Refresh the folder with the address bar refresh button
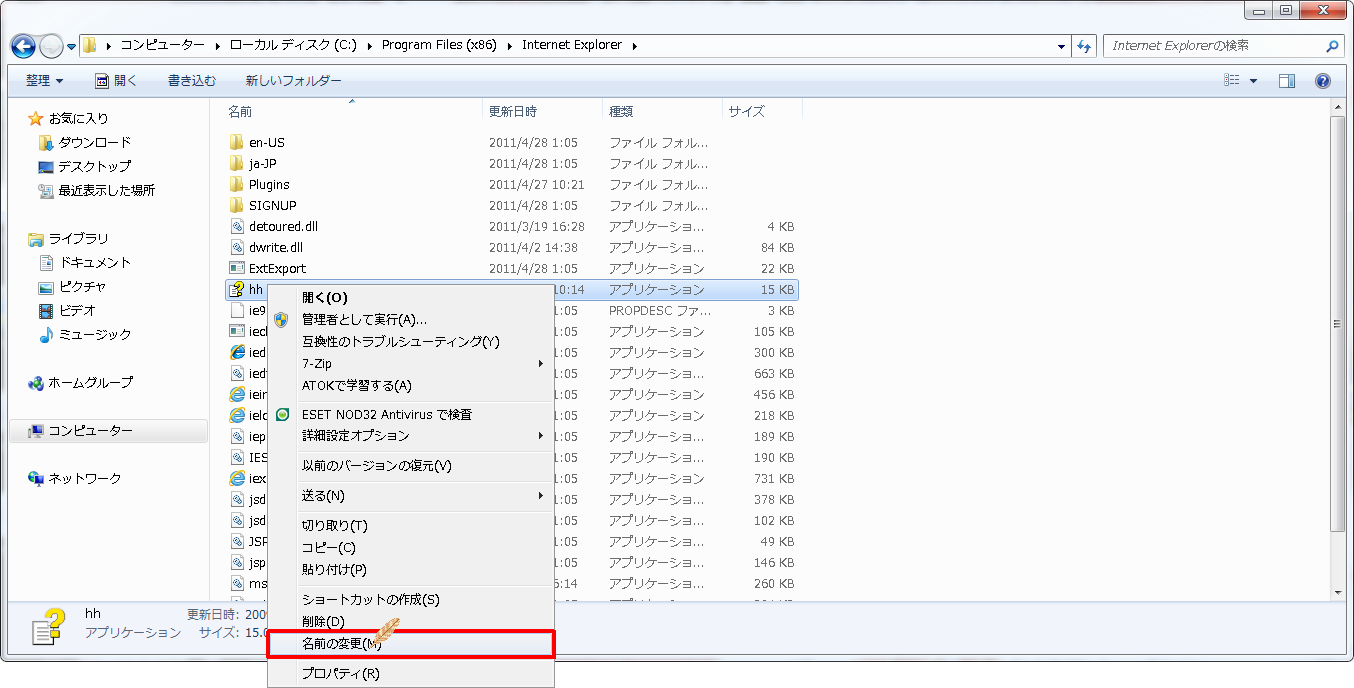Screen dimensions: 1354x688 pos(1084,46)
